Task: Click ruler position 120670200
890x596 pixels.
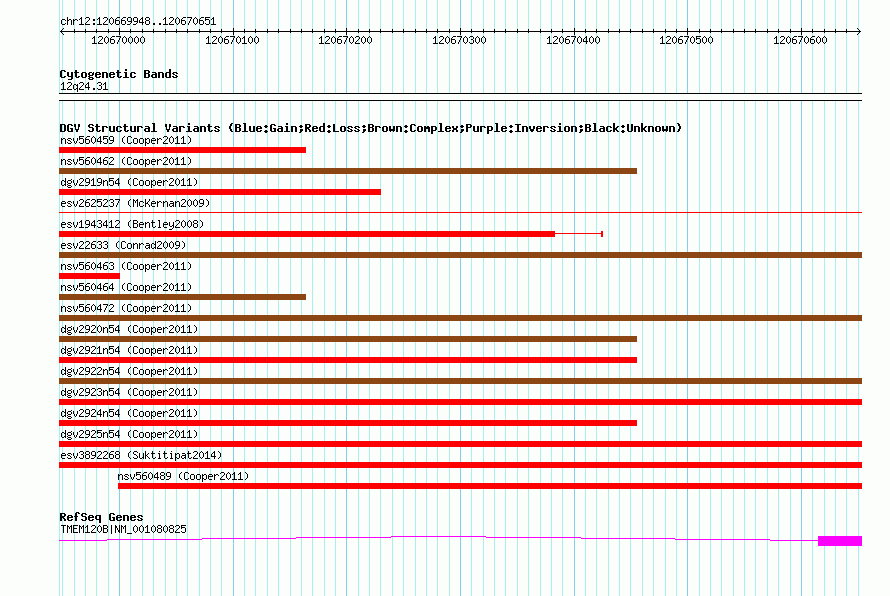Action: [x=345, y=40]
